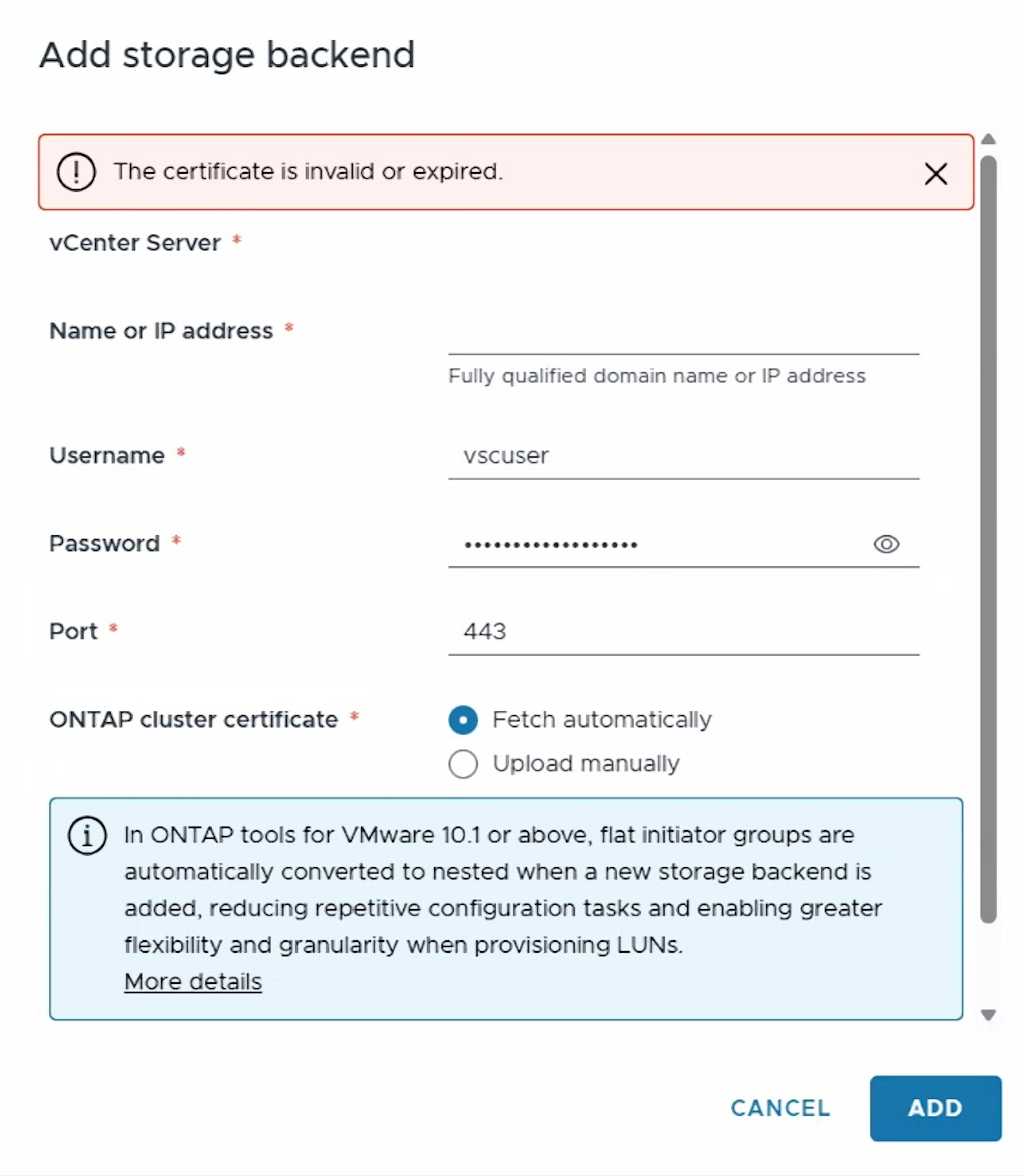Click the ONTAP cluster certificate label
The image size is (1024, 1176).
tap(194, 719)
